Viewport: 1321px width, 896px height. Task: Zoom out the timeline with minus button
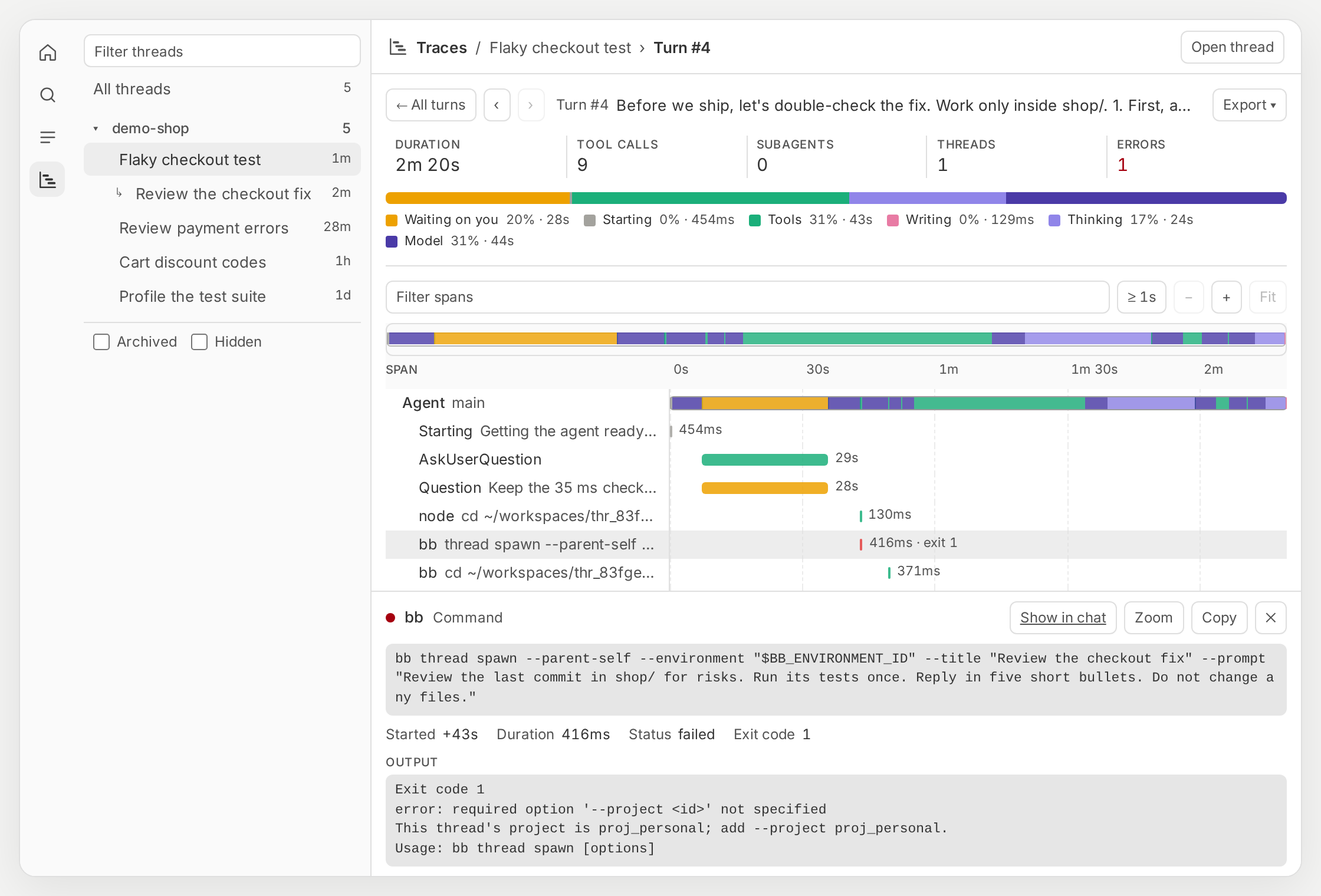coord(1189,297)
